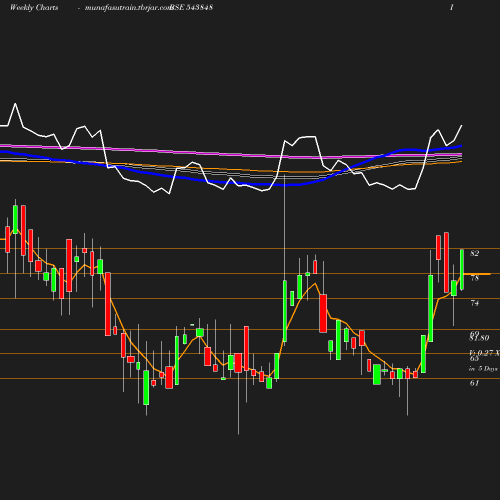Click the number 1 label at top right

(x=452, y=7)
